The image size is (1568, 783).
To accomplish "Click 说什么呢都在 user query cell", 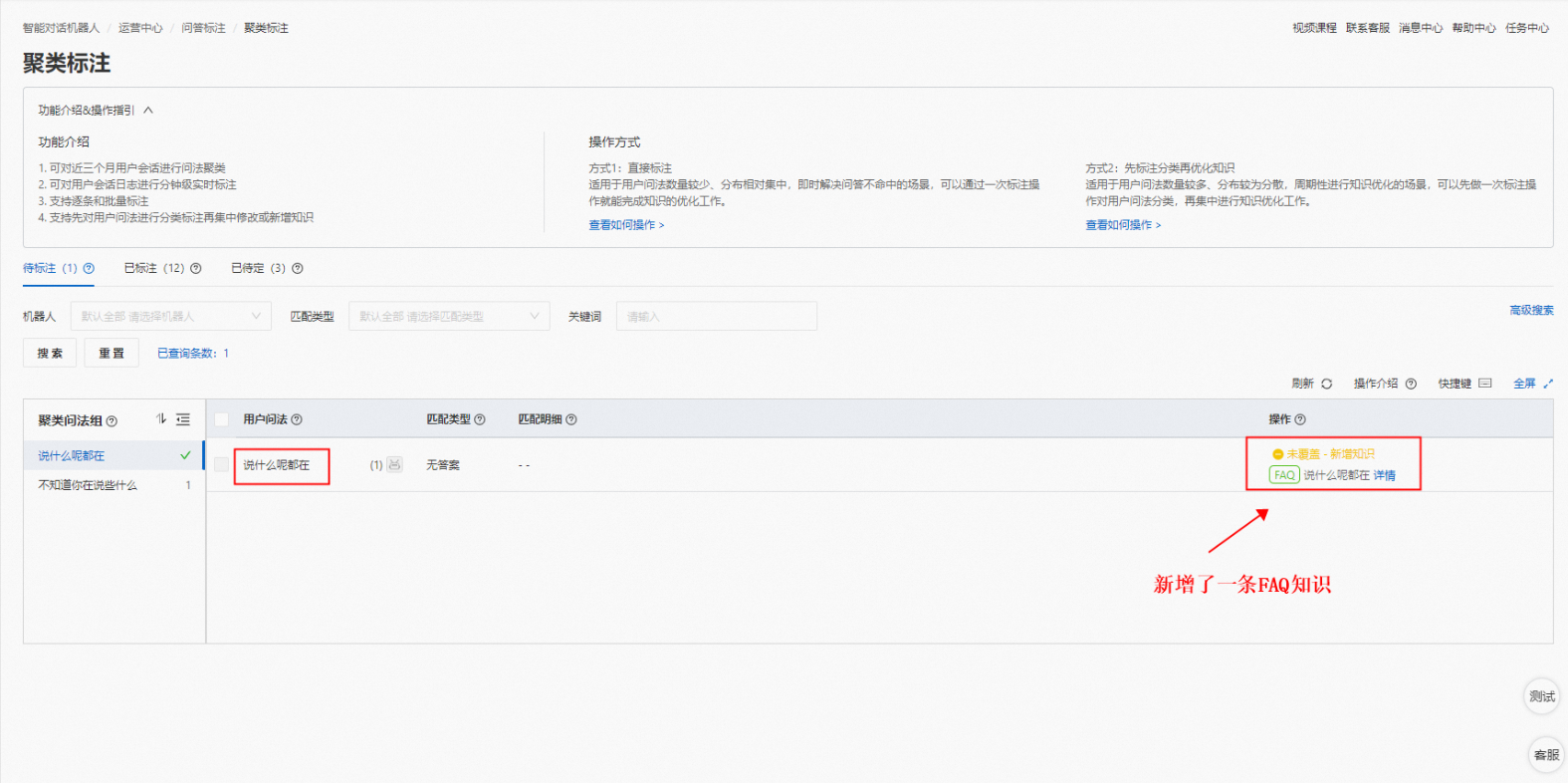I will pos(277,465).
